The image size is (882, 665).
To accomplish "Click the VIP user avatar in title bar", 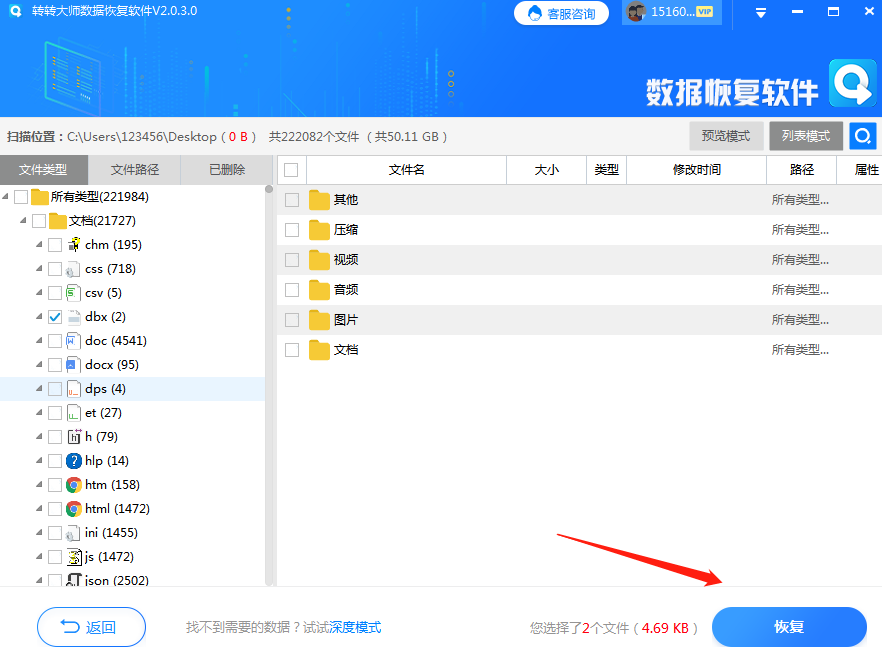I will 636,13.
